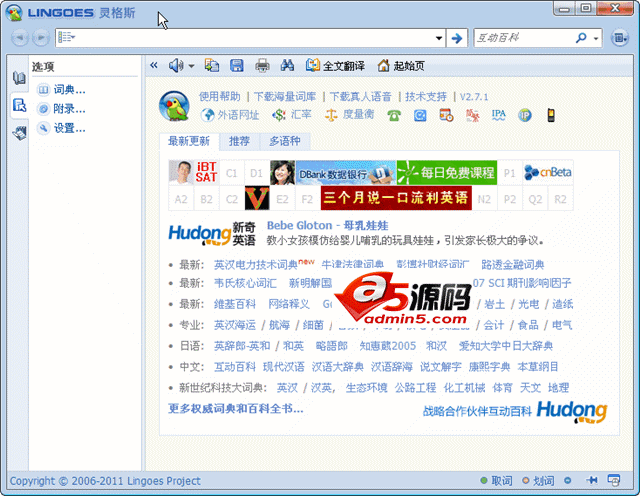Click the 使用帮助 link
640x496 pixels.
click(x=220, y=97)
